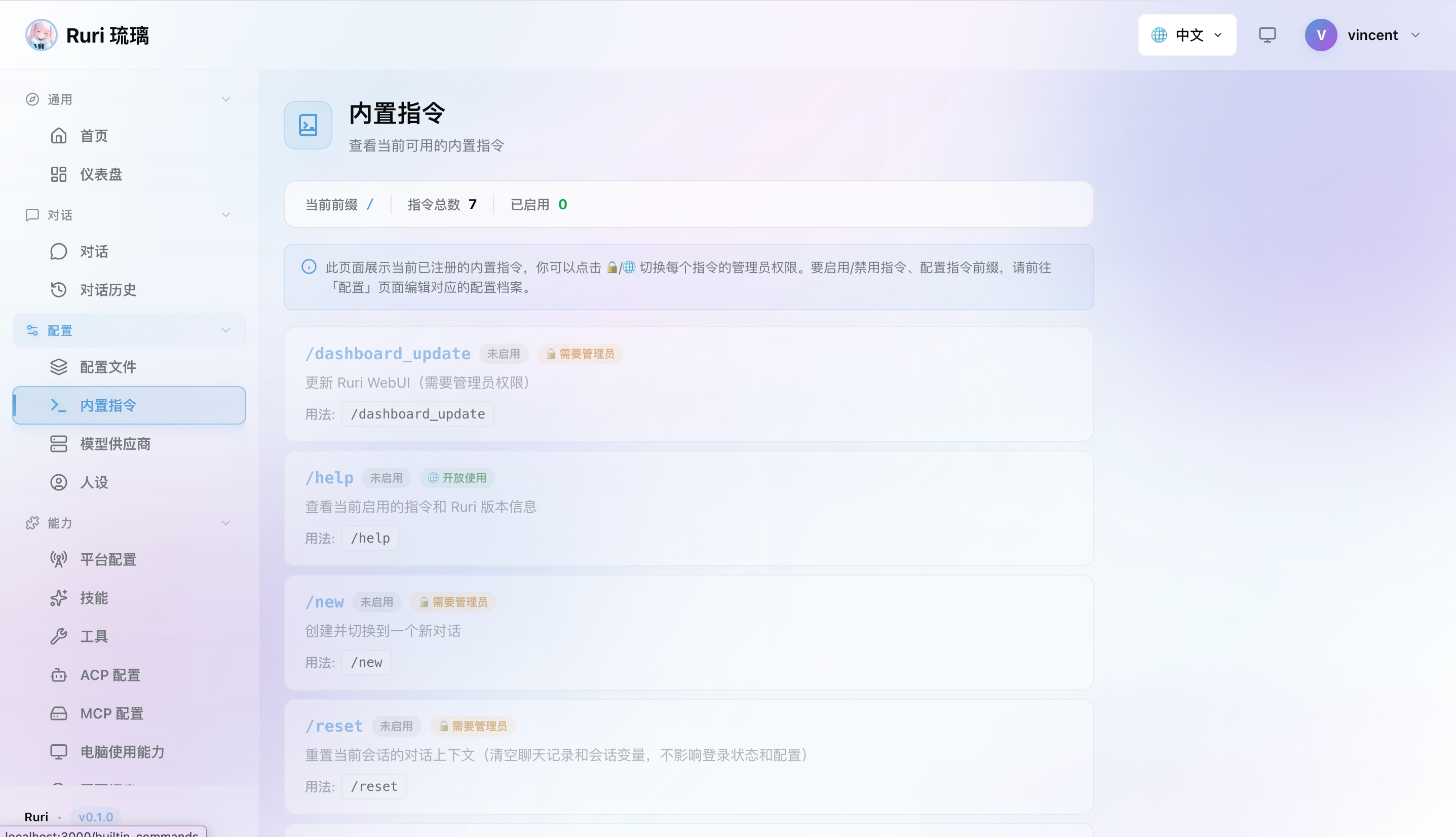Click the v0.1.0 version badge
This screenshot has width=1456, height=837.
point(96,817)
